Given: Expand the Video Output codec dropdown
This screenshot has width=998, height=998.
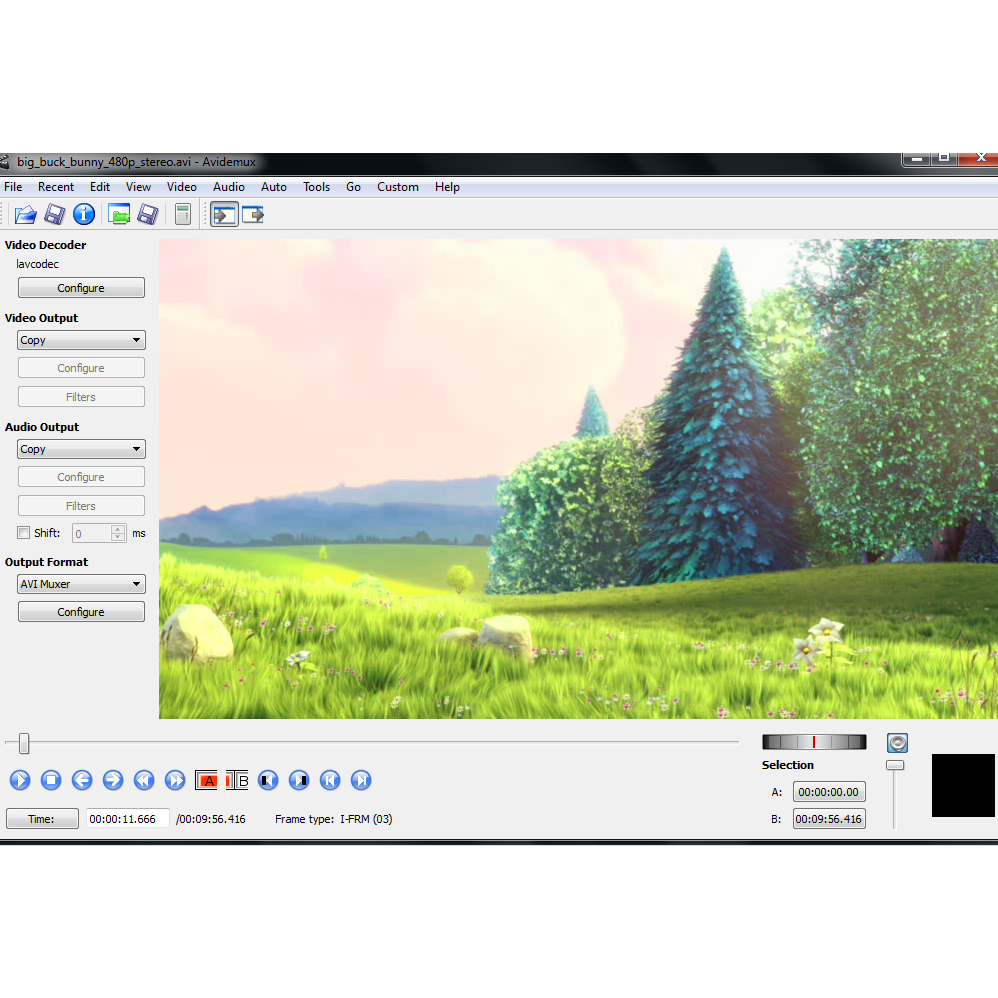Looking at the screenshot, I should pos(81,340).
